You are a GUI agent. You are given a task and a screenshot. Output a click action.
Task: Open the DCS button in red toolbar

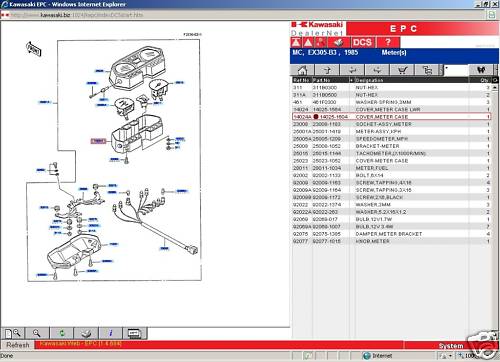pos(362,42)
